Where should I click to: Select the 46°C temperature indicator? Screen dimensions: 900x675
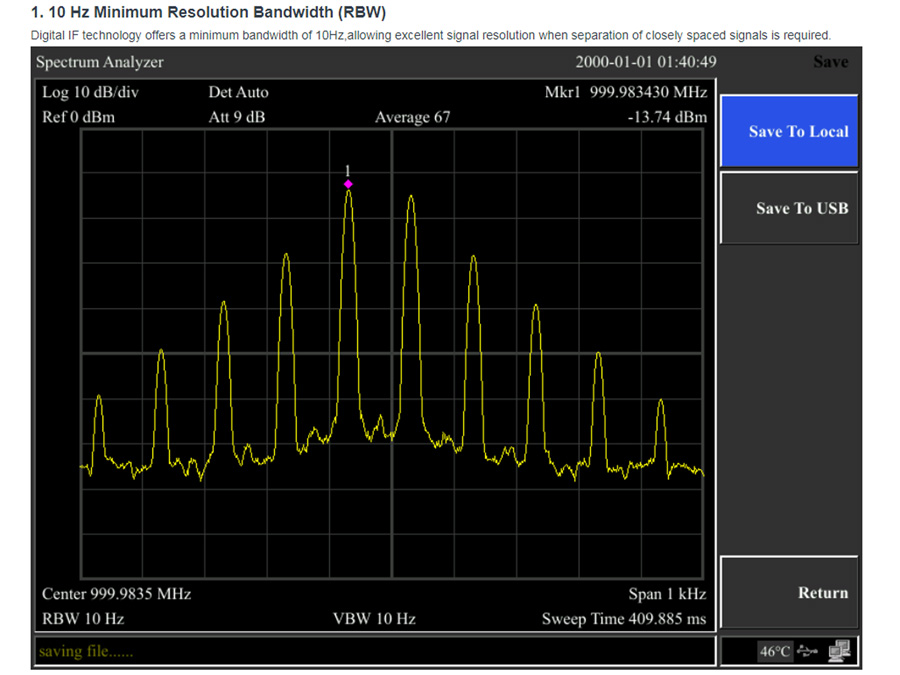[x=773, y=651]
